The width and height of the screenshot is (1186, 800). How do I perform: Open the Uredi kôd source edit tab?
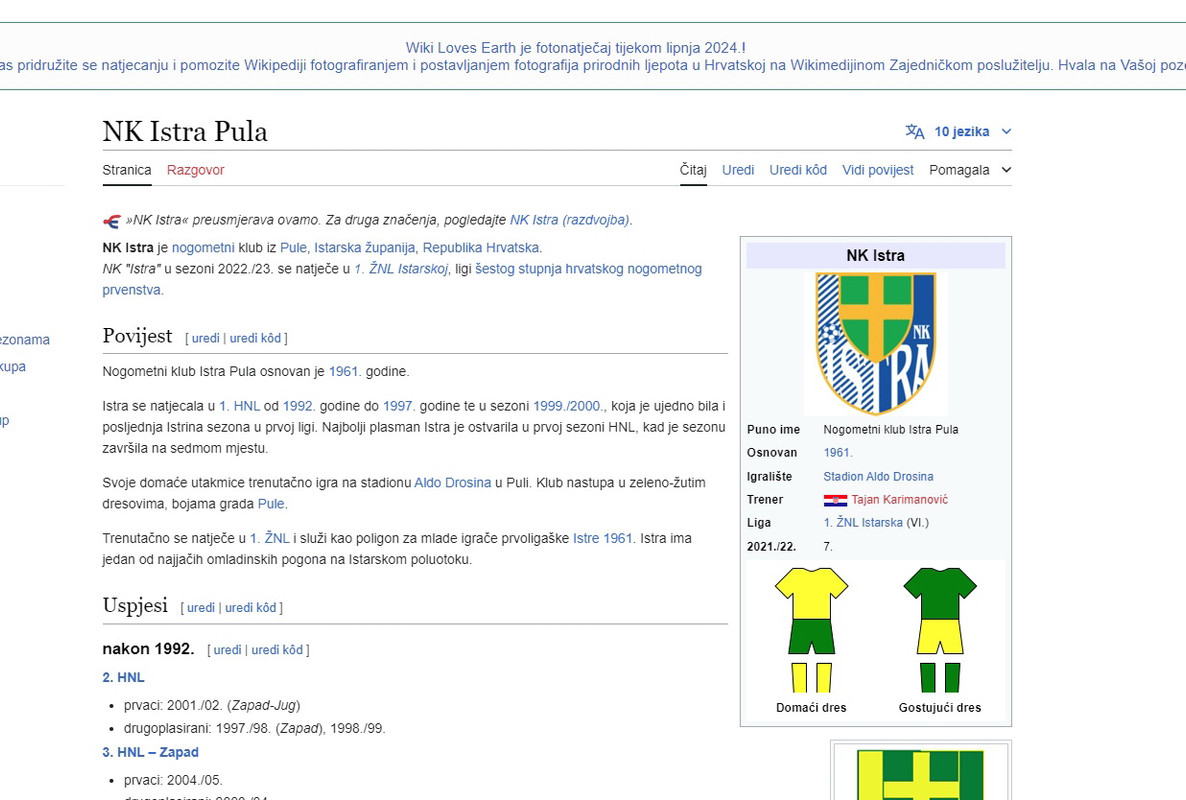(798, 170)
